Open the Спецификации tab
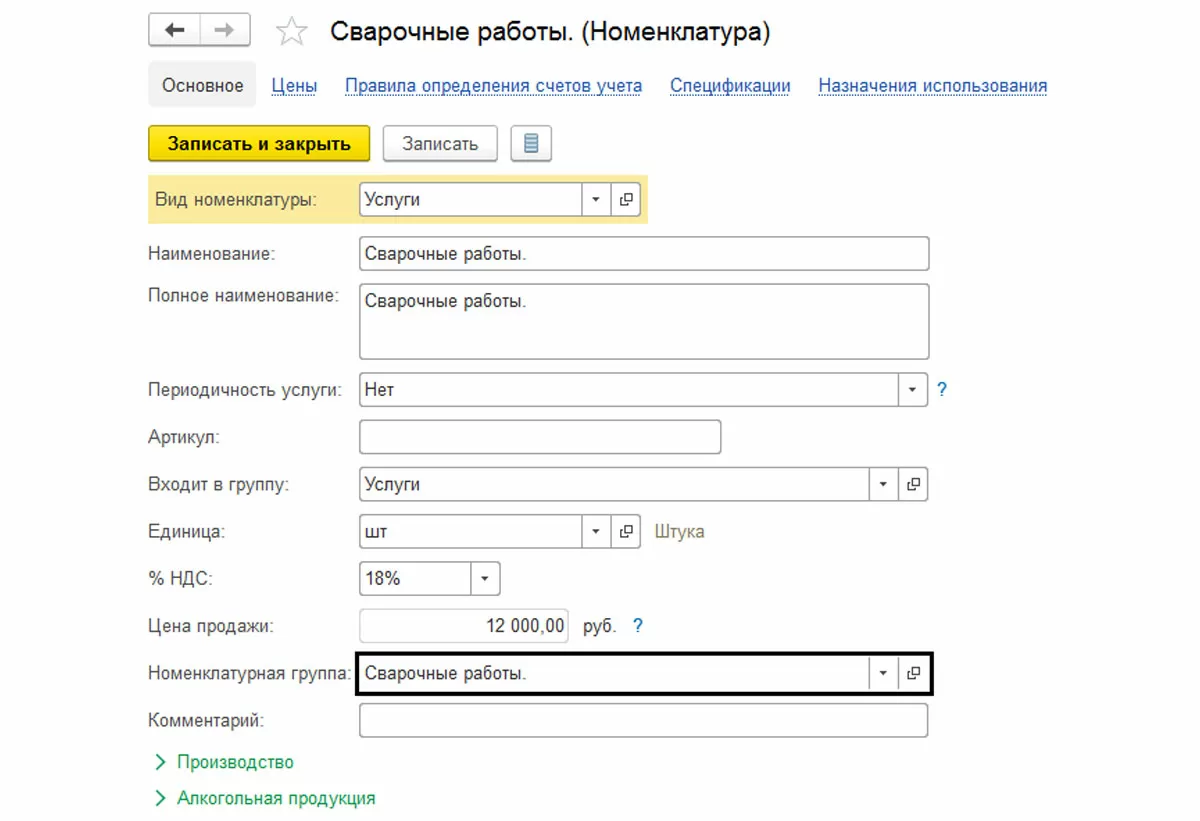This screenshot has height=821, width=1200. point(730,86)
